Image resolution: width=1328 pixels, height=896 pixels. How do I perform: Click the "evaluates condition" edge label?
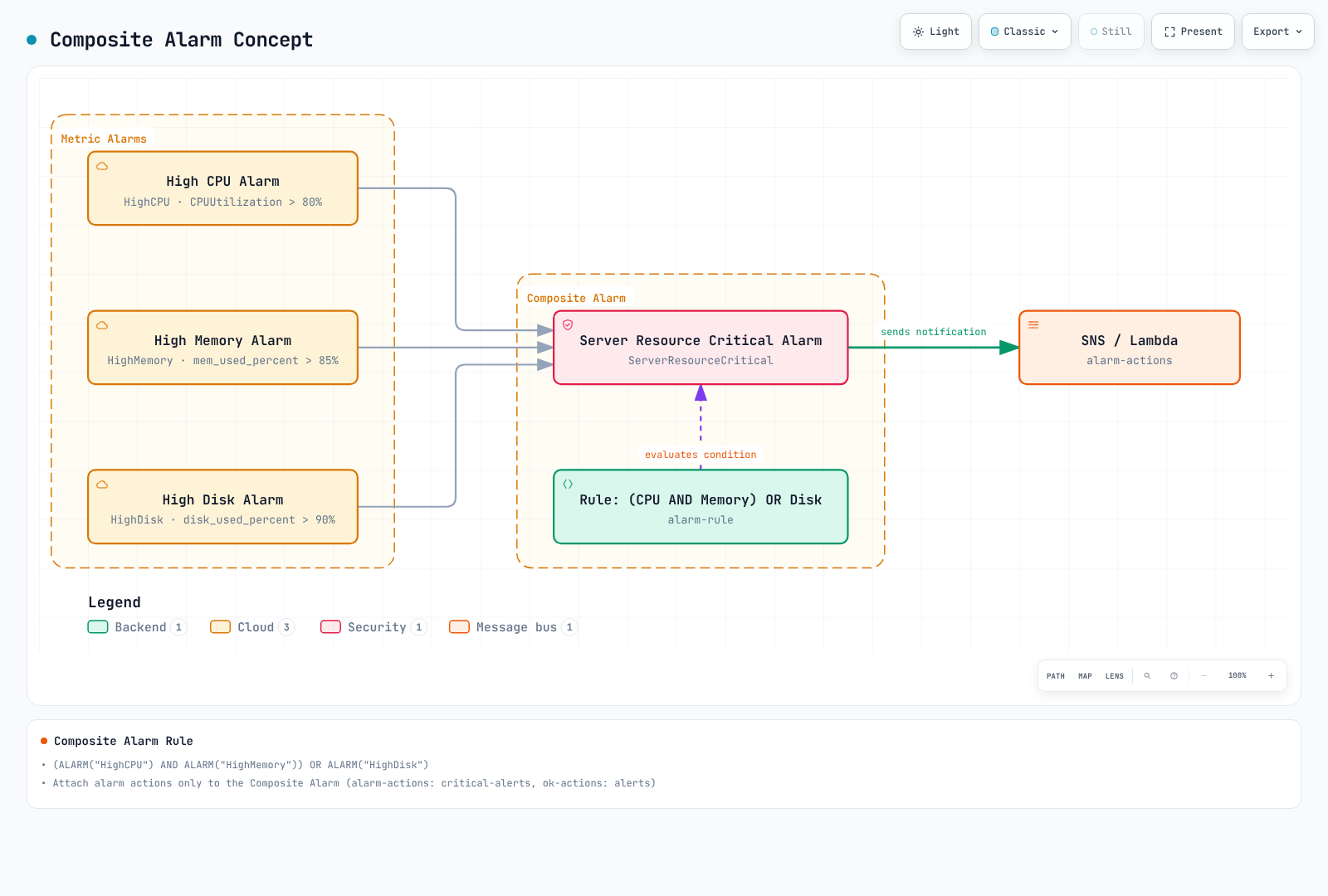click(x=701, y=455)
